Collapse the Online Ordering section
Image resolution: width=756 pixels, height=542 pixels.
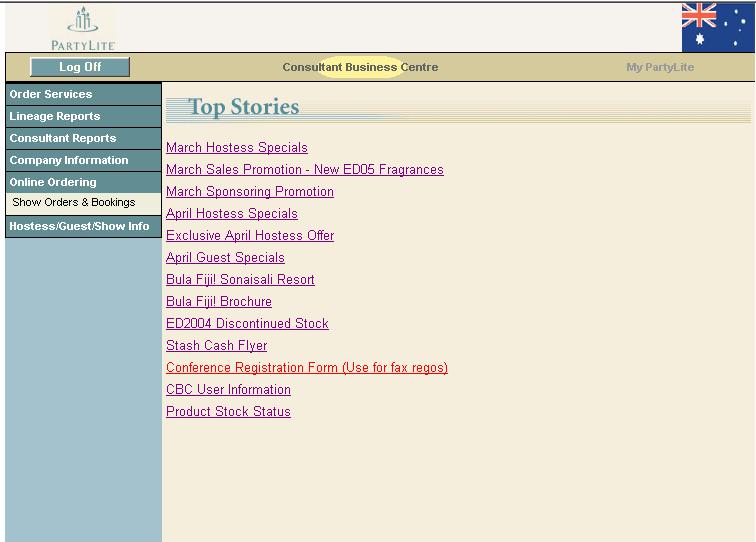pyautogui.click(x=83, y=182)
